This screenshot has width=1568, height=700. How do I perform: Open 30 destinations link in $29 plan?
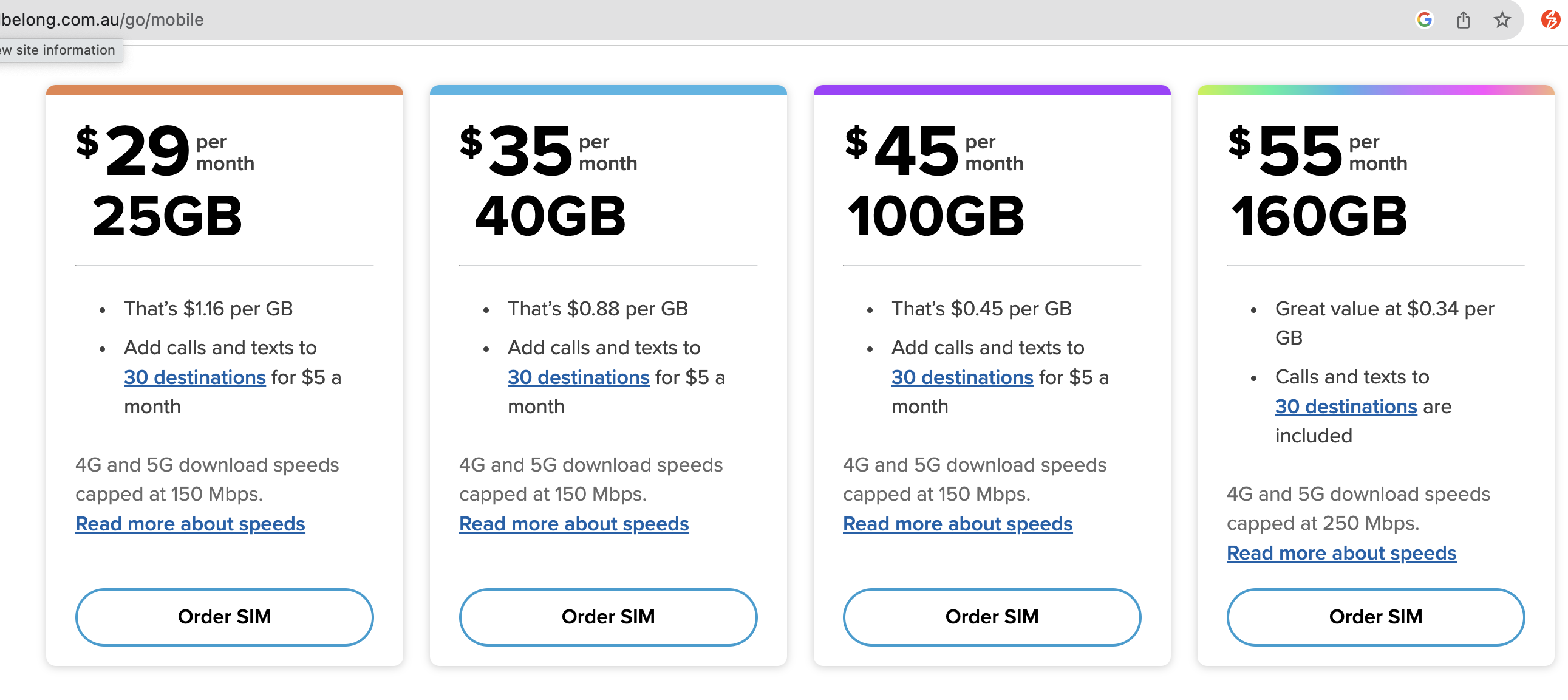[x=195, y=377]
